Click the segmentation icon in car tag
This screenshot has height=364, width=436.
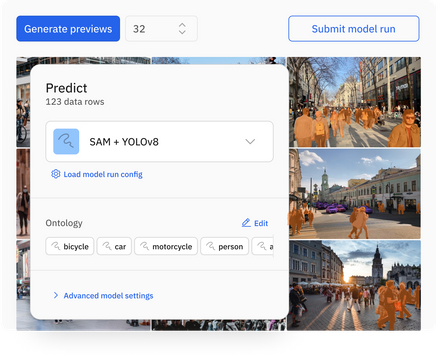point(107,246)
